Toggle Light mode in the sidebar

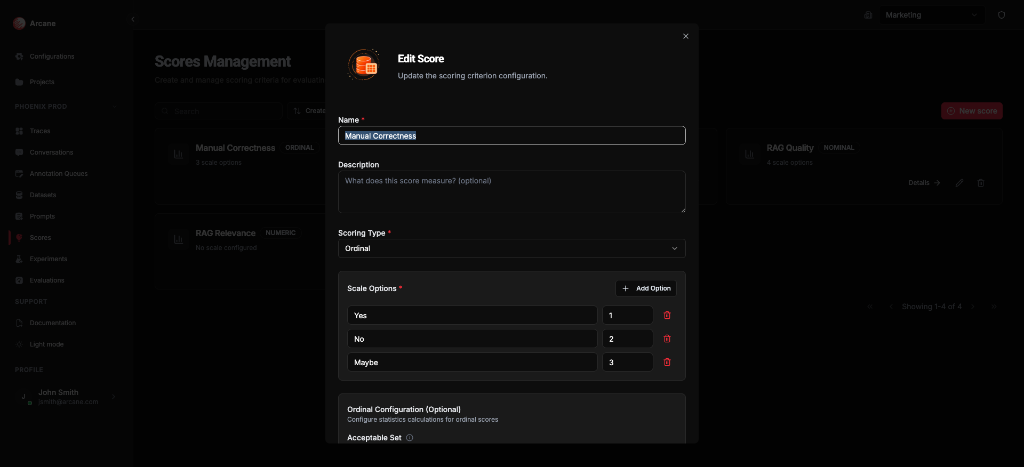[46, 344]
